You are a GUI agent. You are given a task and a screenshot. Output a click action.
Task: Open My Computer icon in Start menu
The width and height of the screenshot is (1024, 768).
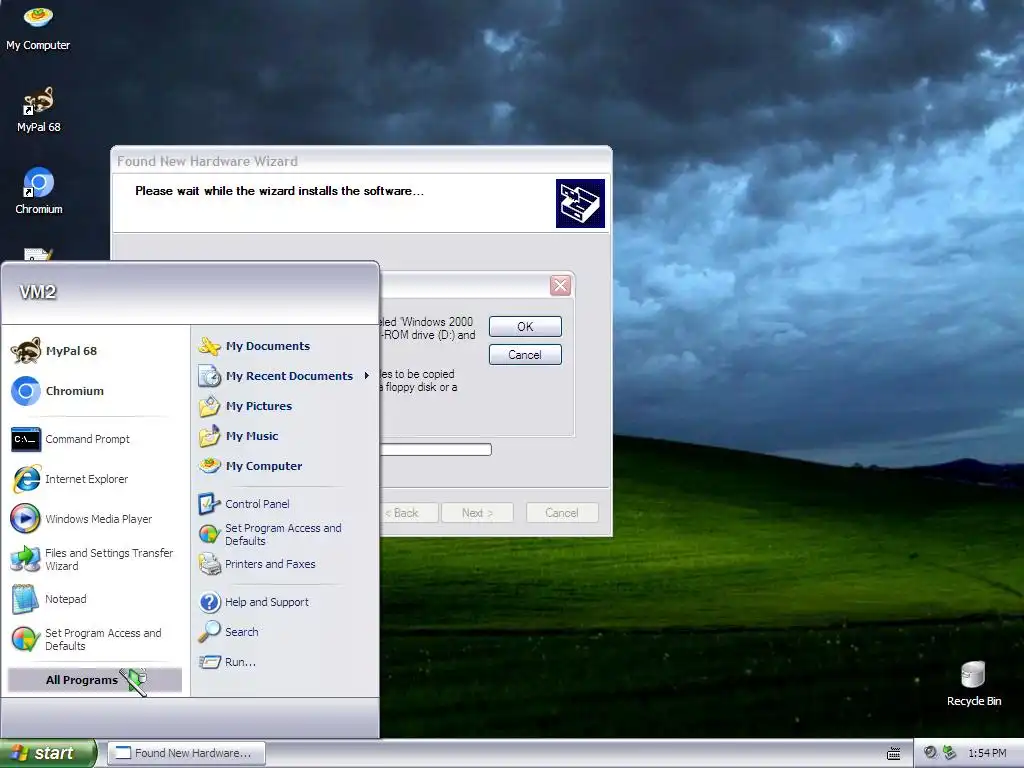pos(210,466)
